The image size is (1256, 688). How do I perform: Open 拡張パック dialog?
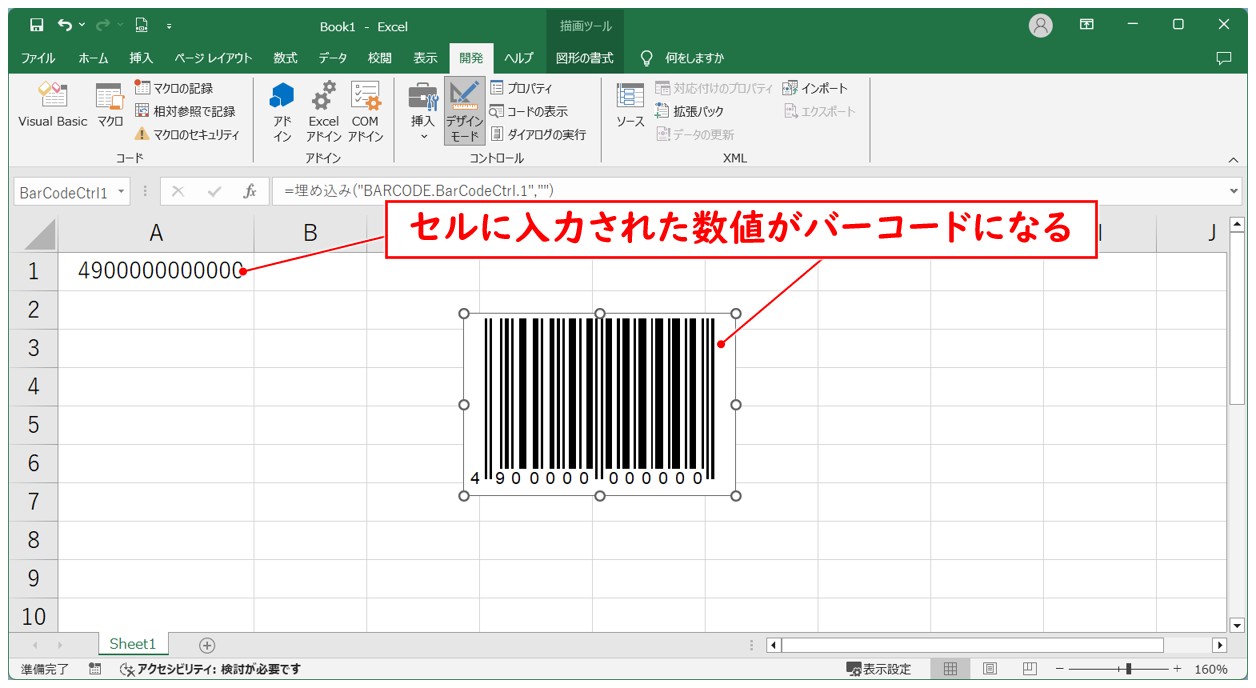(x=689, y=111)
